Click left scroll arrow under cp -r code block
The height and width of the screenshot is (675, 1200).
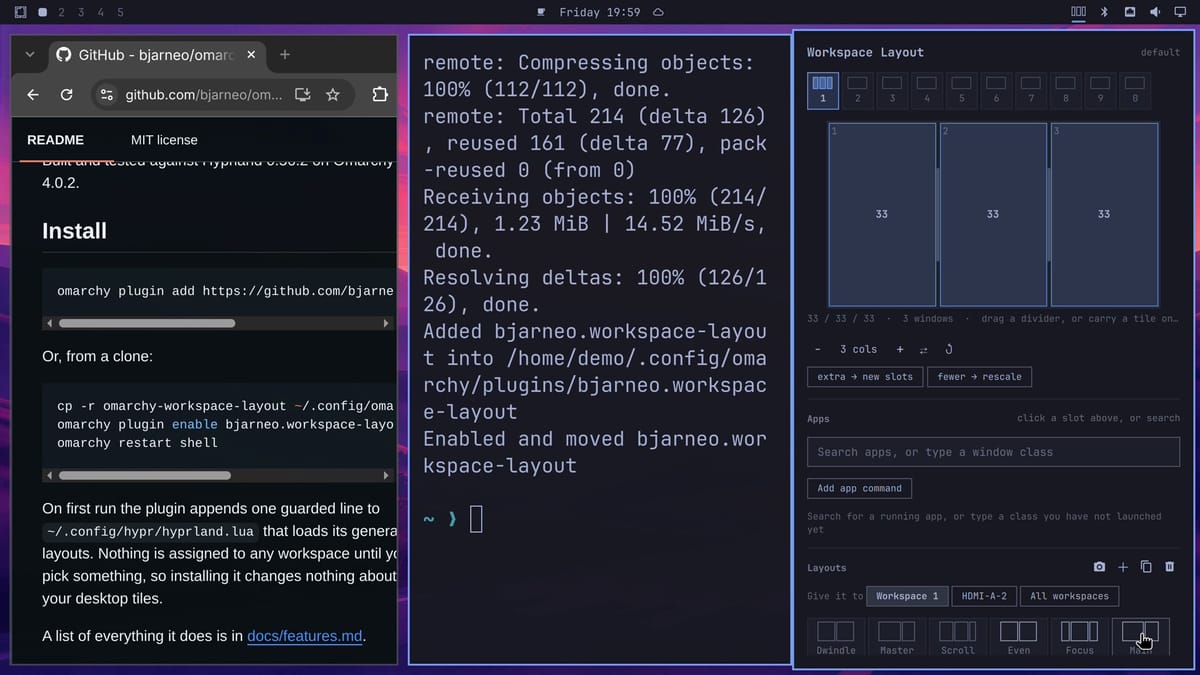(48, 475)
